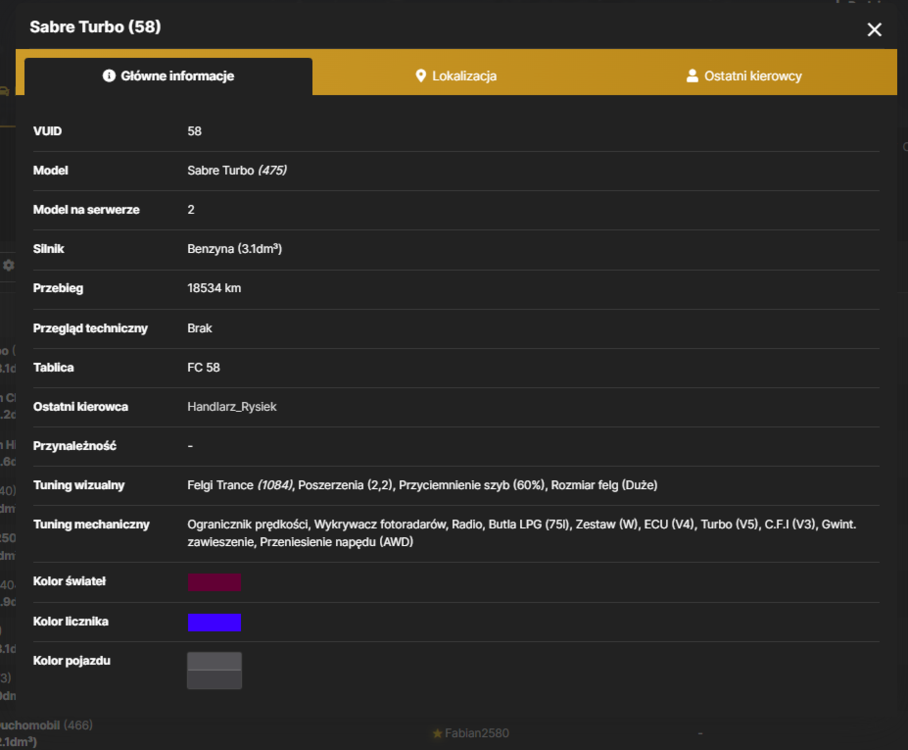Click the Model na serwerze value 2

(191, 210)
